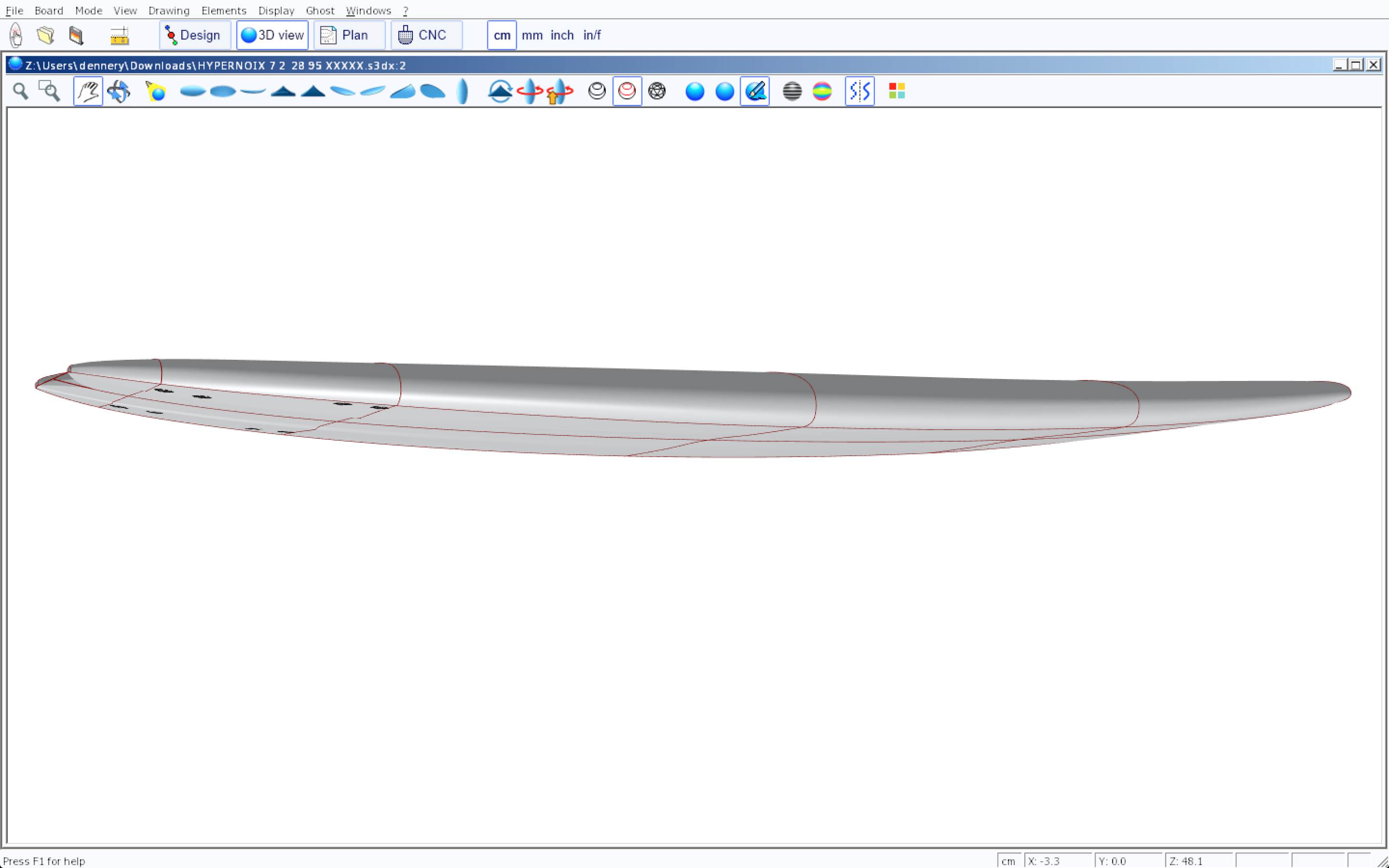This screenshot has width=1389, height=868.
Task: Expand the Display menu
Action: (276, 10)
